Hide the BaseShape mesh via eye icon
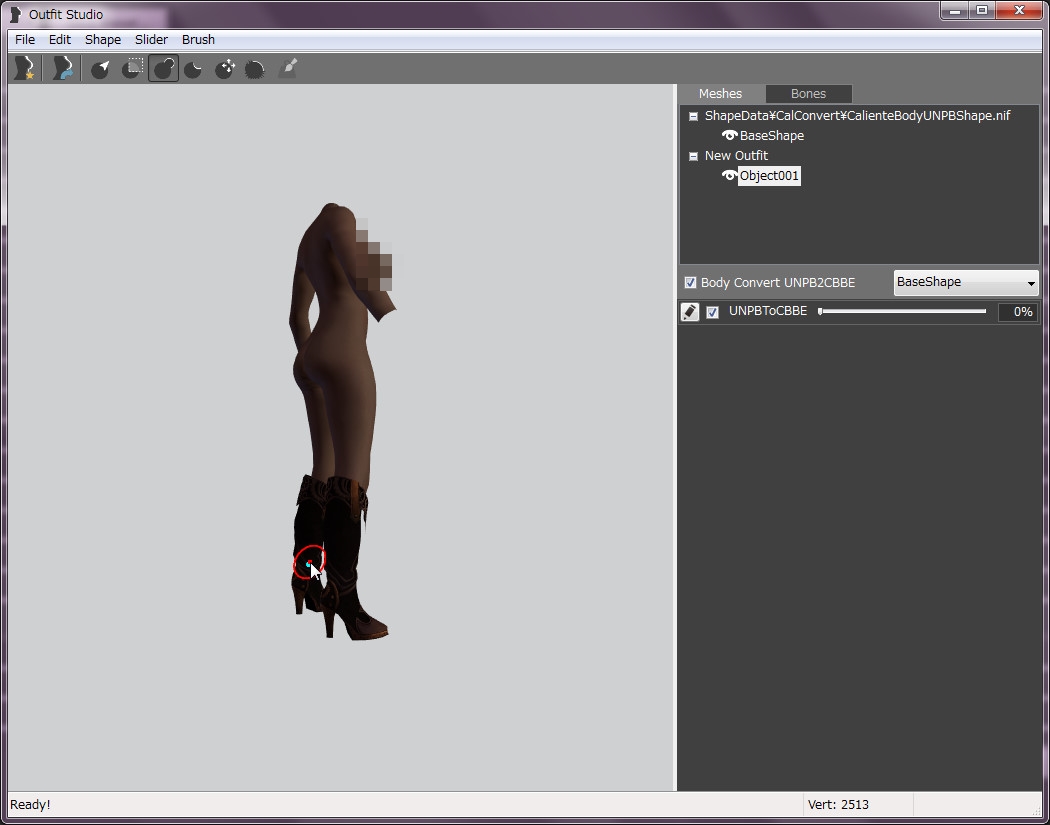The height and width of the screenshot is (825, 1050). click(729, 136)
